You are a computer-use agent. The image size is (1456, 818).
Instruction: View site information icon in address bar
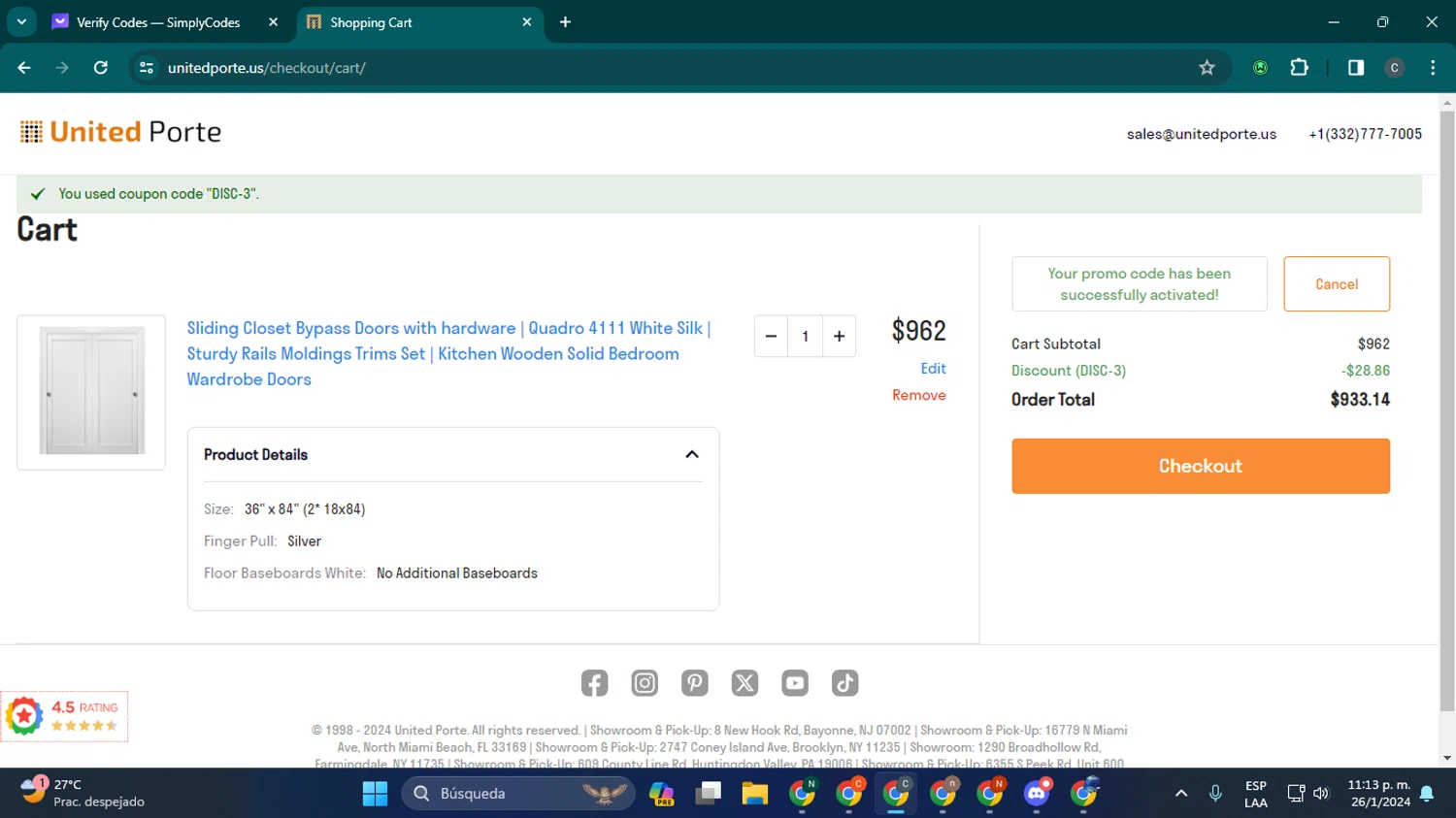tap(147, 68)
